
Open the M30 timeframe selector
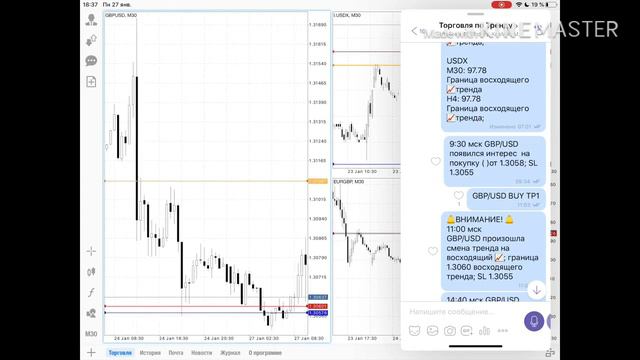[91, 334]
